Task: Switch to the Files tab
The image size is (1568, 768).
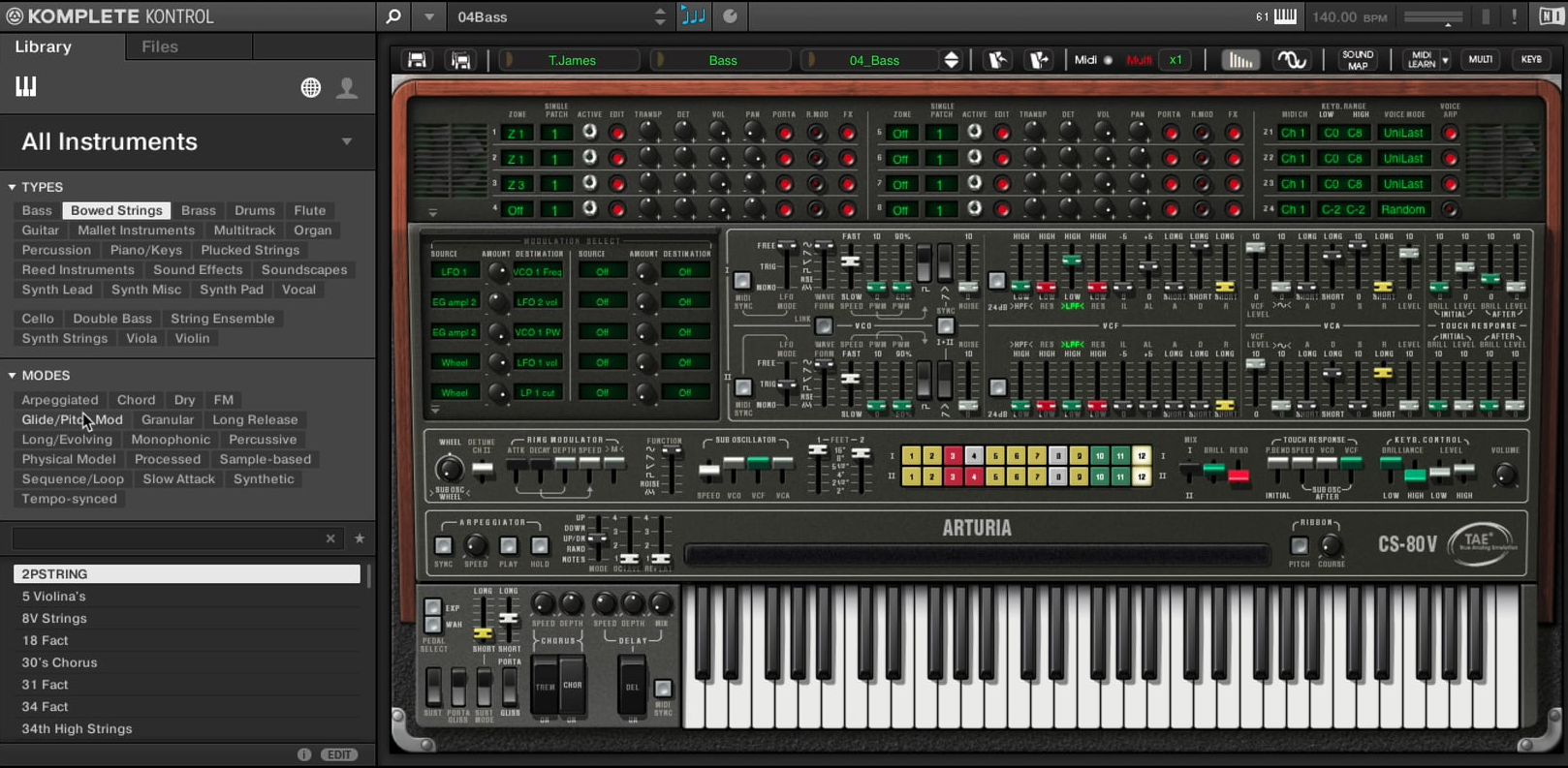Action: [x=160, y=46]
